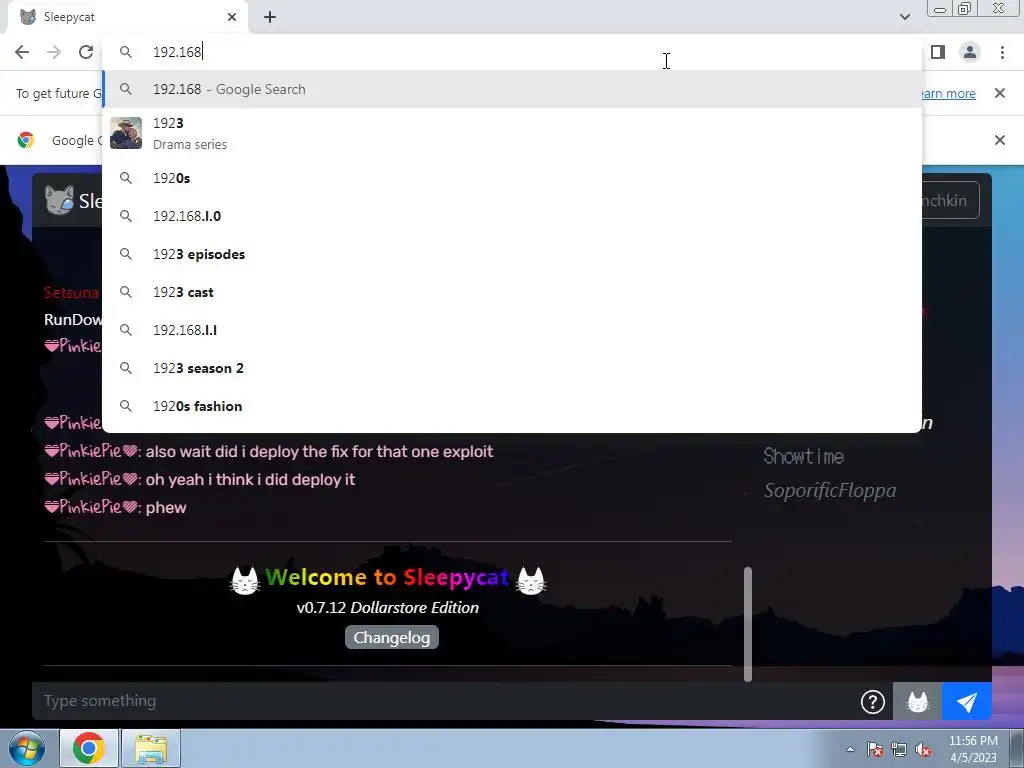
Task: Select '1923 cast' suggestion
Action: (512, 292)
